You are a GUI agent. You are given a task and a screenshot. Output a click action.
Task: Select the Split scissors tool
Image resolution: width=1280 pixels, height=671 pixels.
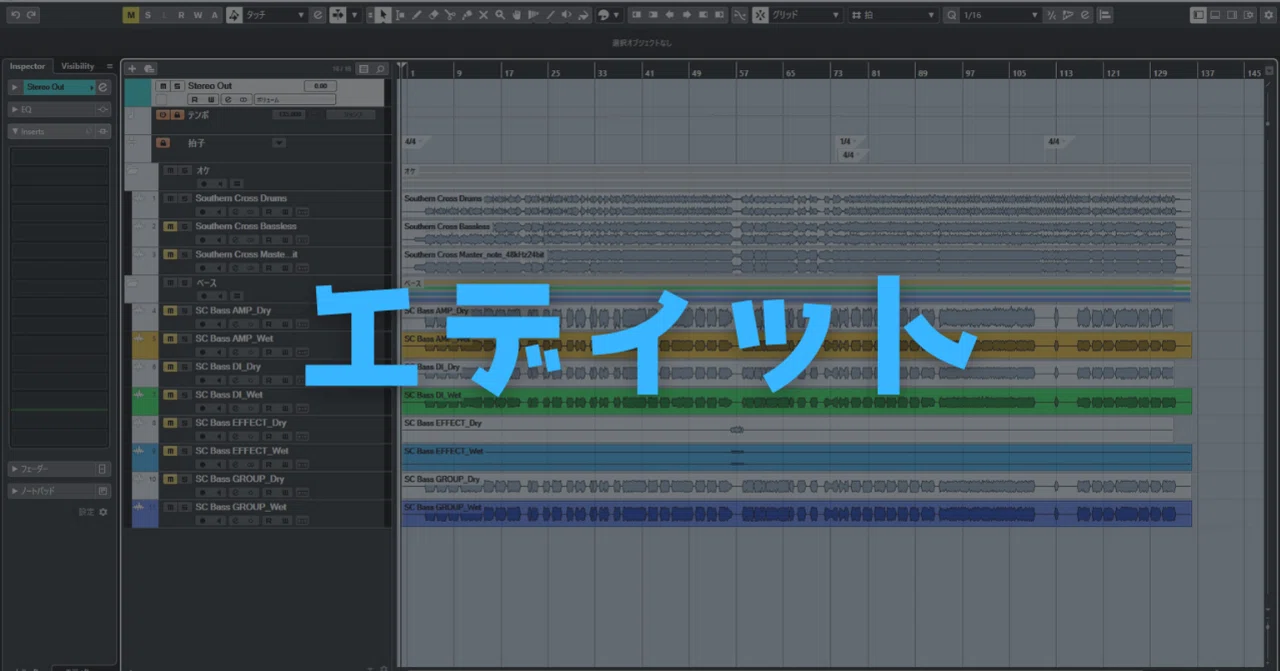pyautogui.click(x=450, y=15)
